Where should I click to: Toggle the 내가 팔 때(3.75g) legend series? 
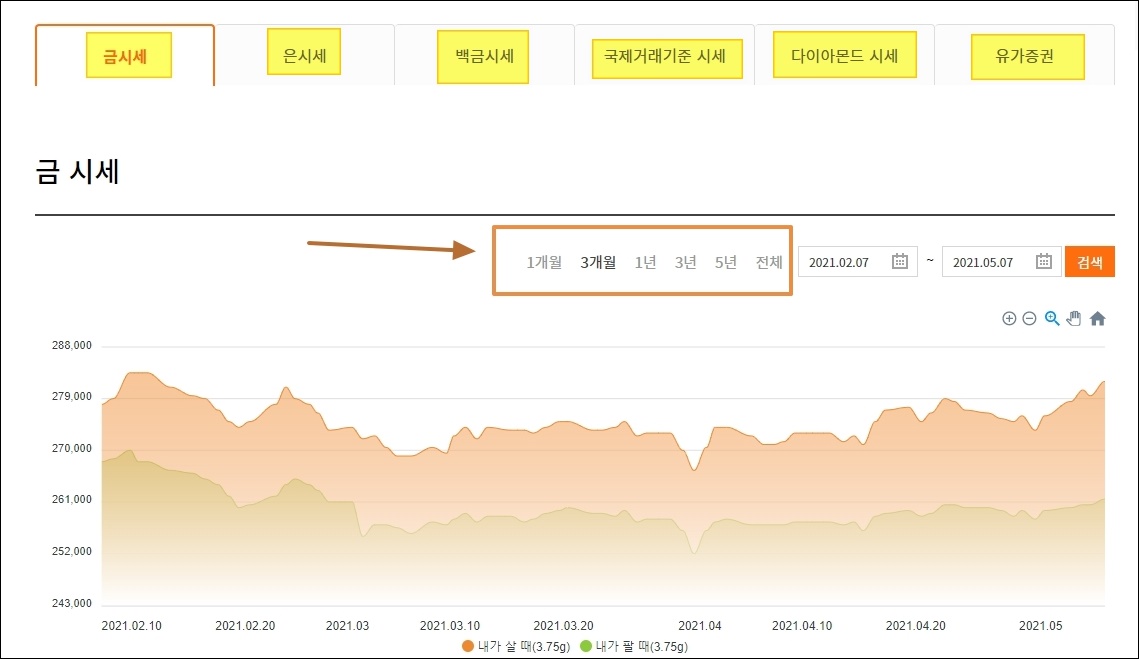coord(634,646)
